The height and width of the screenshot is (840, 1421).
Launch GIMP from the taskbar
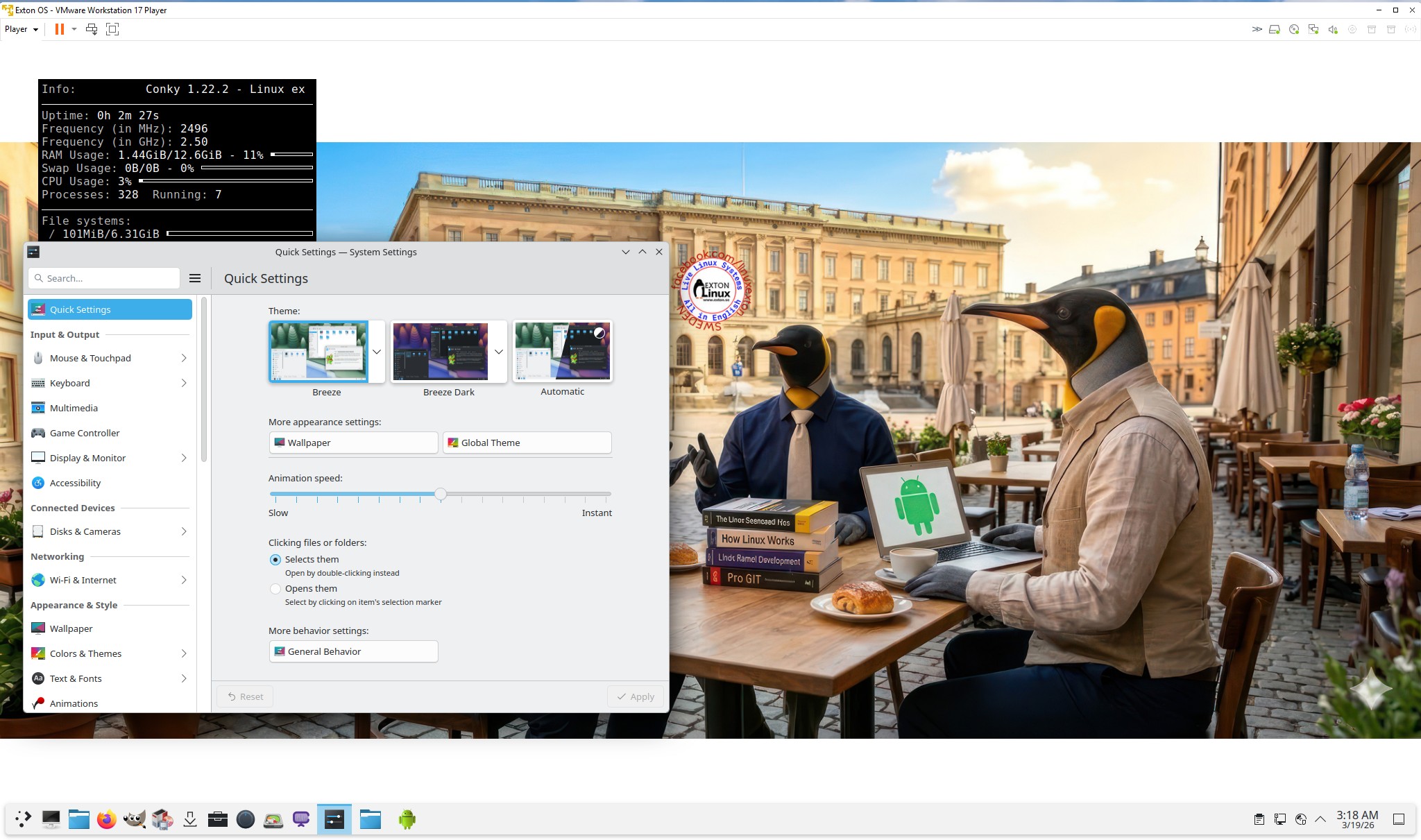pos(134,819)
